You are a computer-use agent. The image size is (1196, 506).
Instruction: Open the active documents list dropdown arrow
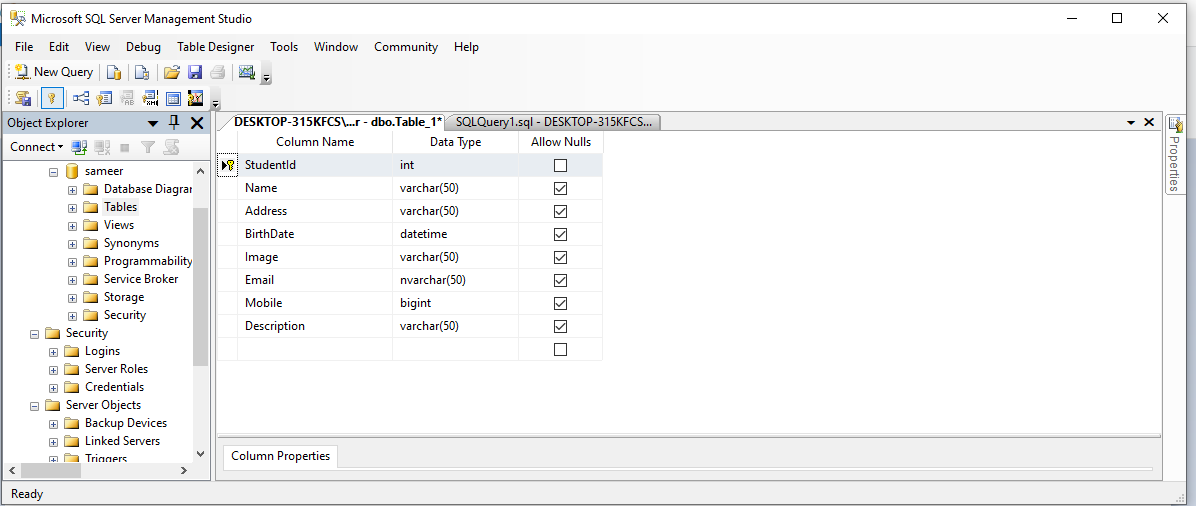click(1131, 123)
